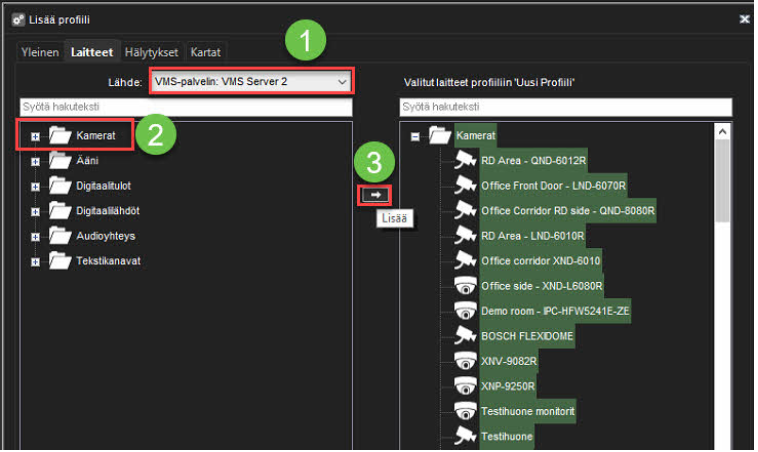Click the XNV-9082R dome camera icon
Viewport: 758px width, 452px height.
coord(465,361)
